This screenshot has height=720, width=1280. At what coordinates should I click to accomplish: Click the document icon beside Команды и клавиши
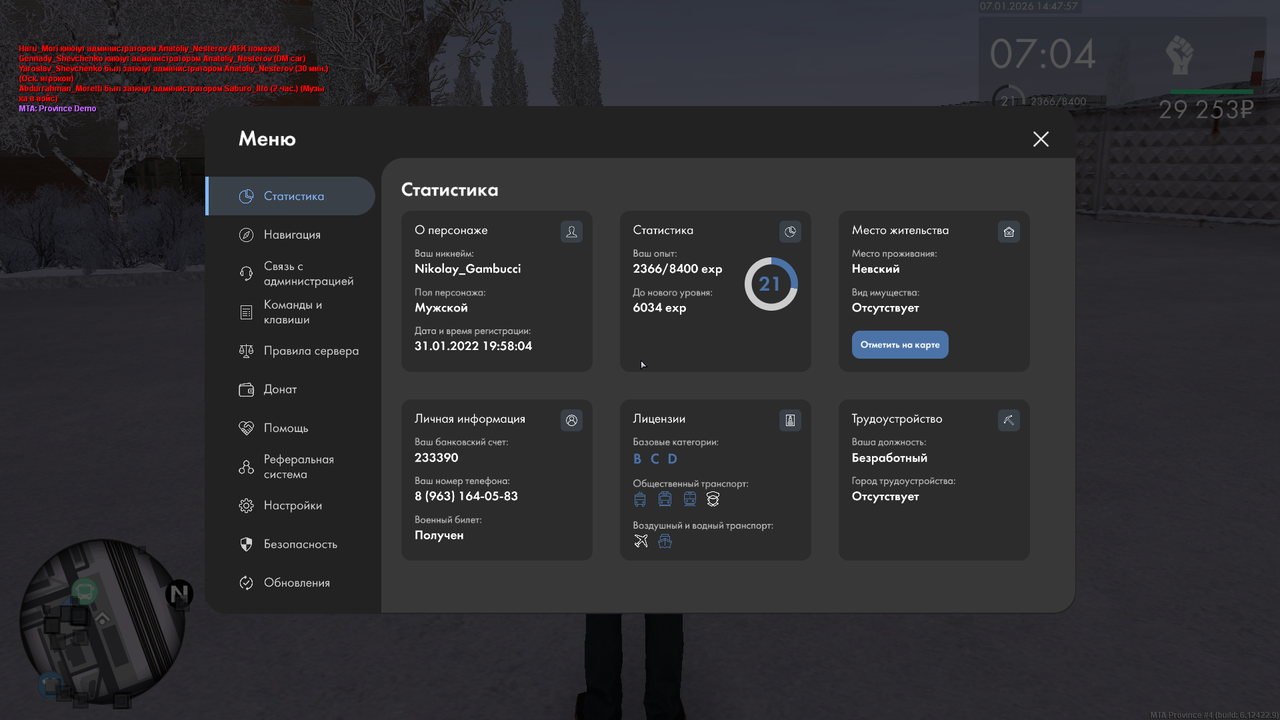(x=246, y=313)
